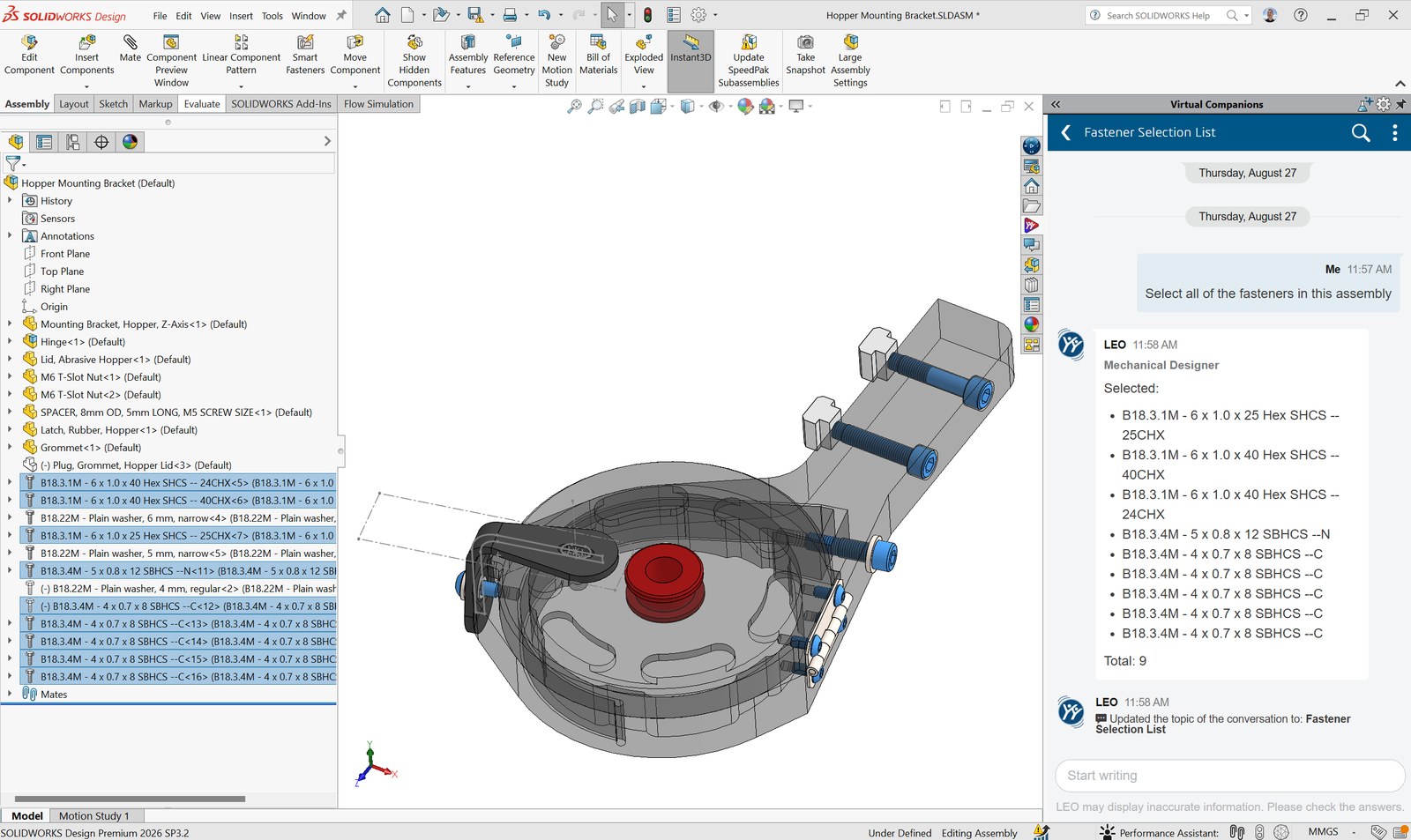Click the Rebuild traffic light icon
This screenshot has width=1411, height=840.
[x=647, y=15]
